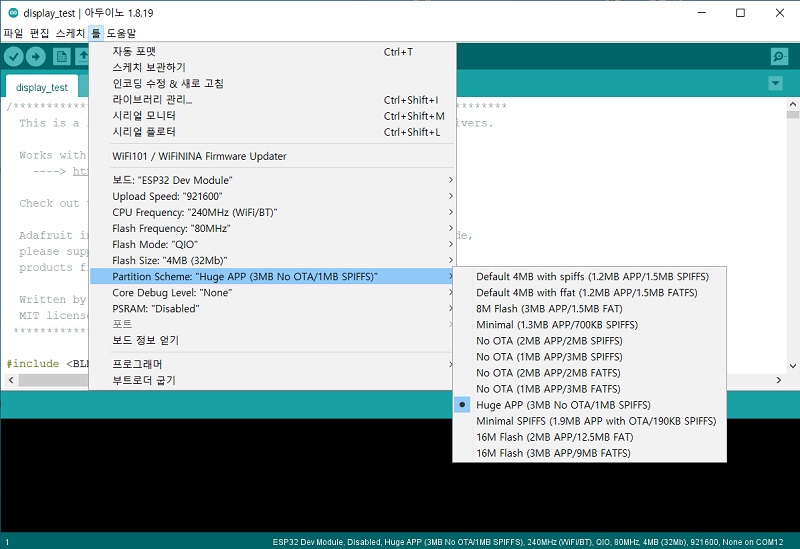Open the 스케치 menu
The image size is (800, 549).
70,33
